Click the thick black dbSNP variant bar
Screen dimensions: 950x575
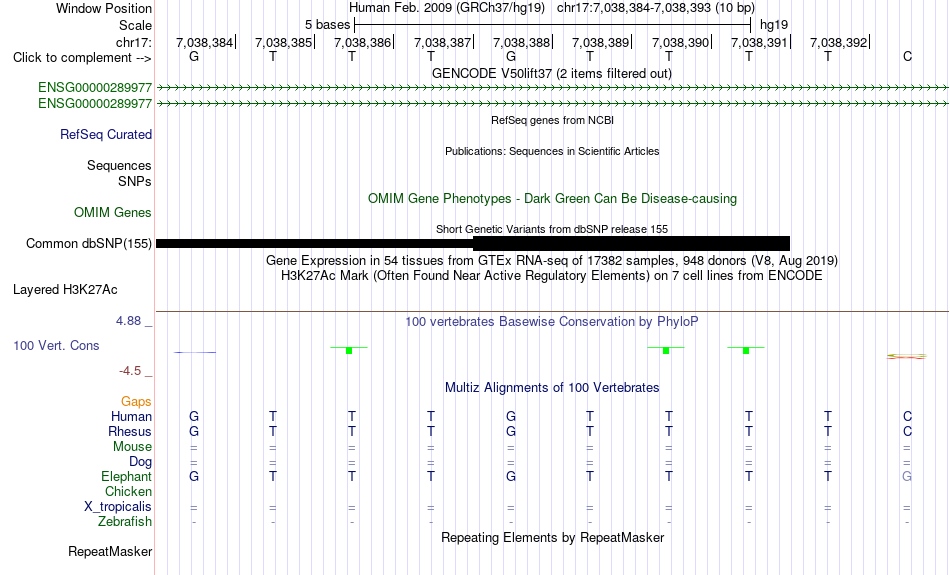[x=631, y=244]
